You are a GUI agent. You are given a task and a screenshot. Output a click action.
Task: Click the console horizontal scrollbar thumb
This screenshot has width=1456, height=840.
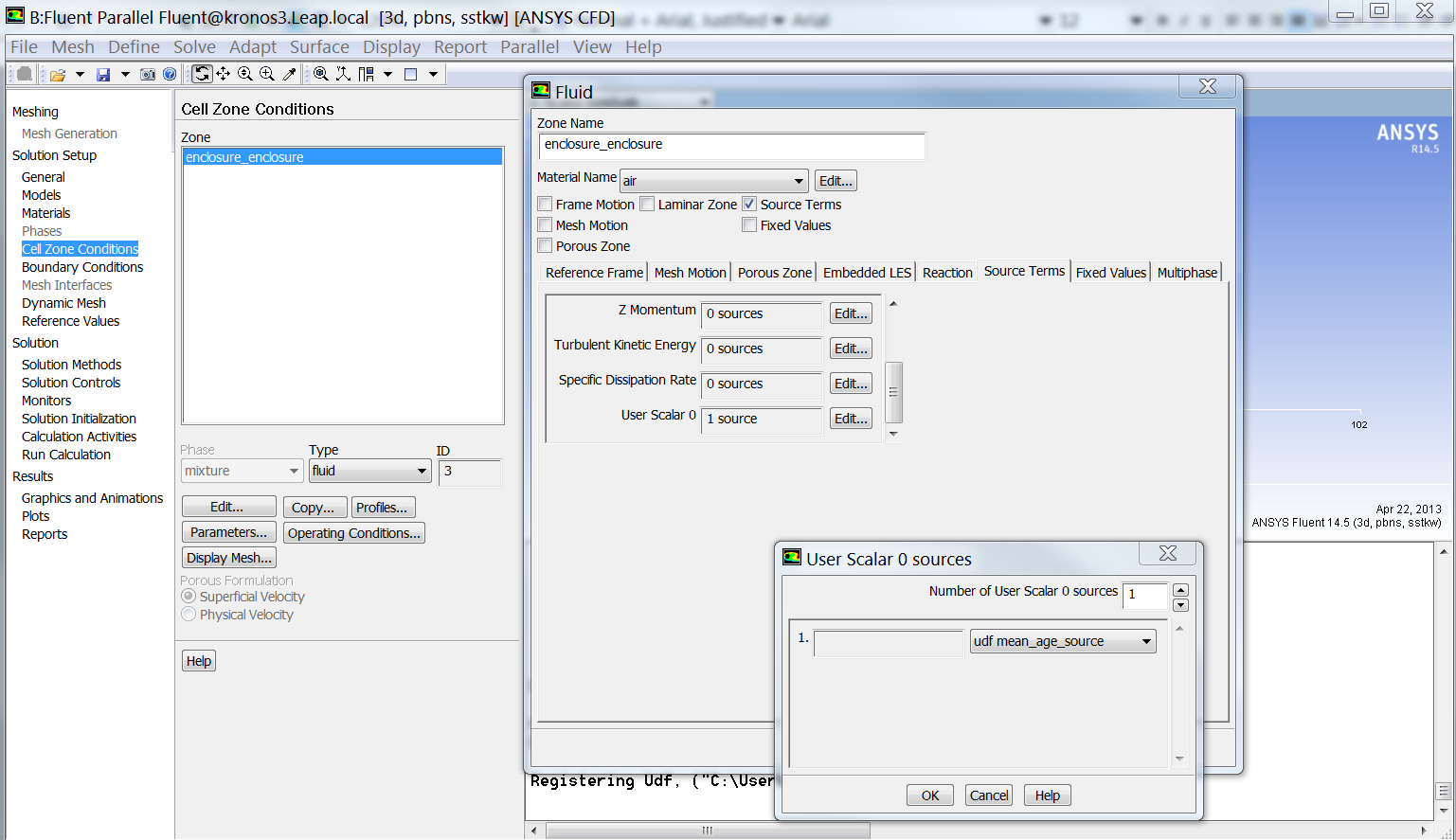[x=708, y=831]
